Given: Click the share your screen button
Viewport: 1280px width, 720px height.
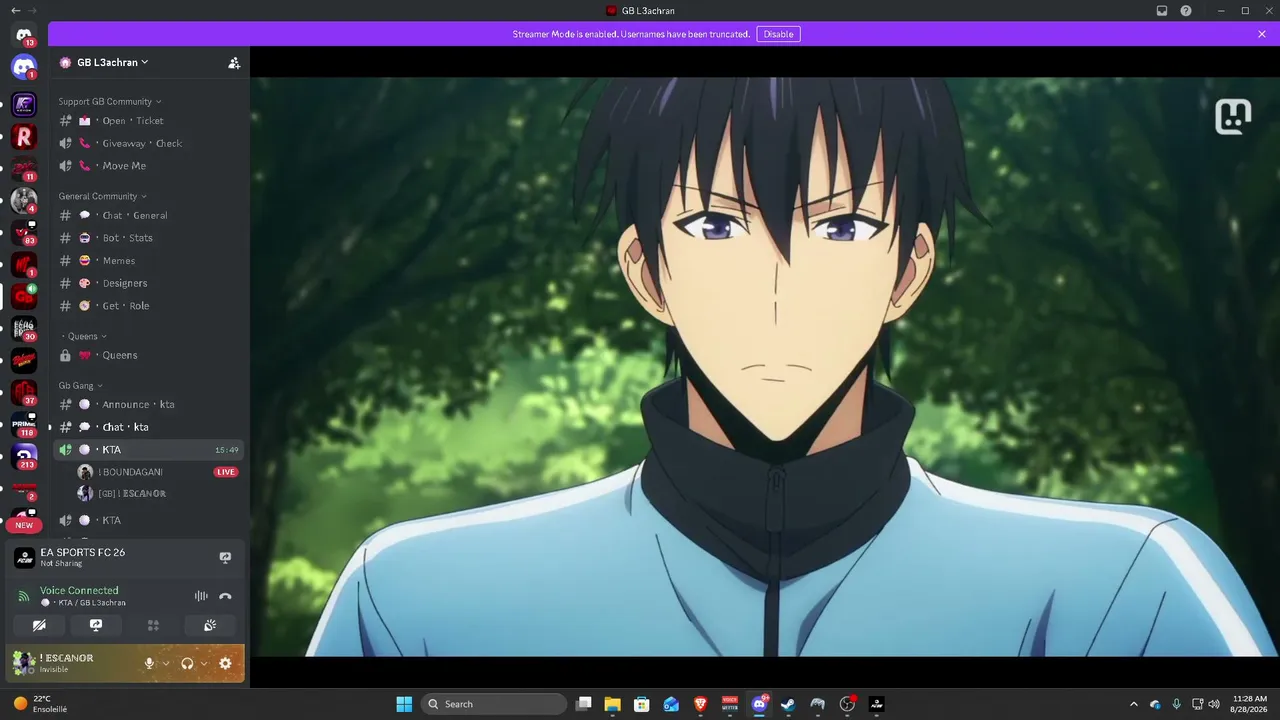Looking at the screenshot, I should [96, 625].
